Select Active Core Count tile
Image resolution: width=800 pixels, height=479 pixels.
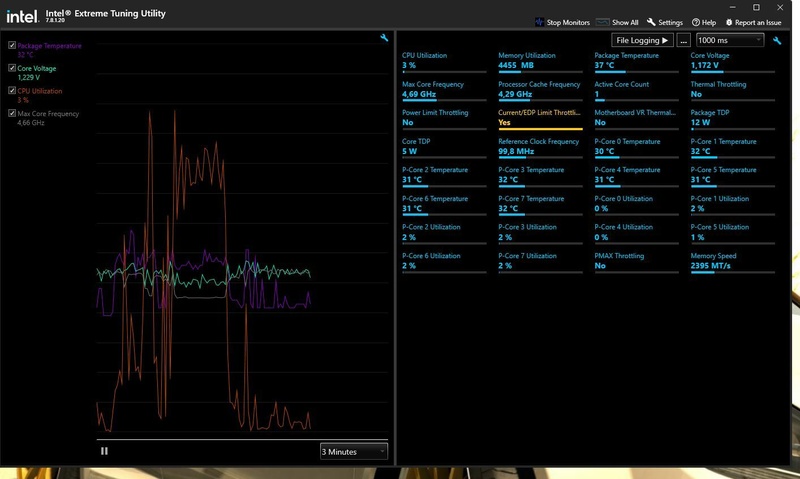click(x=636, y=90)
